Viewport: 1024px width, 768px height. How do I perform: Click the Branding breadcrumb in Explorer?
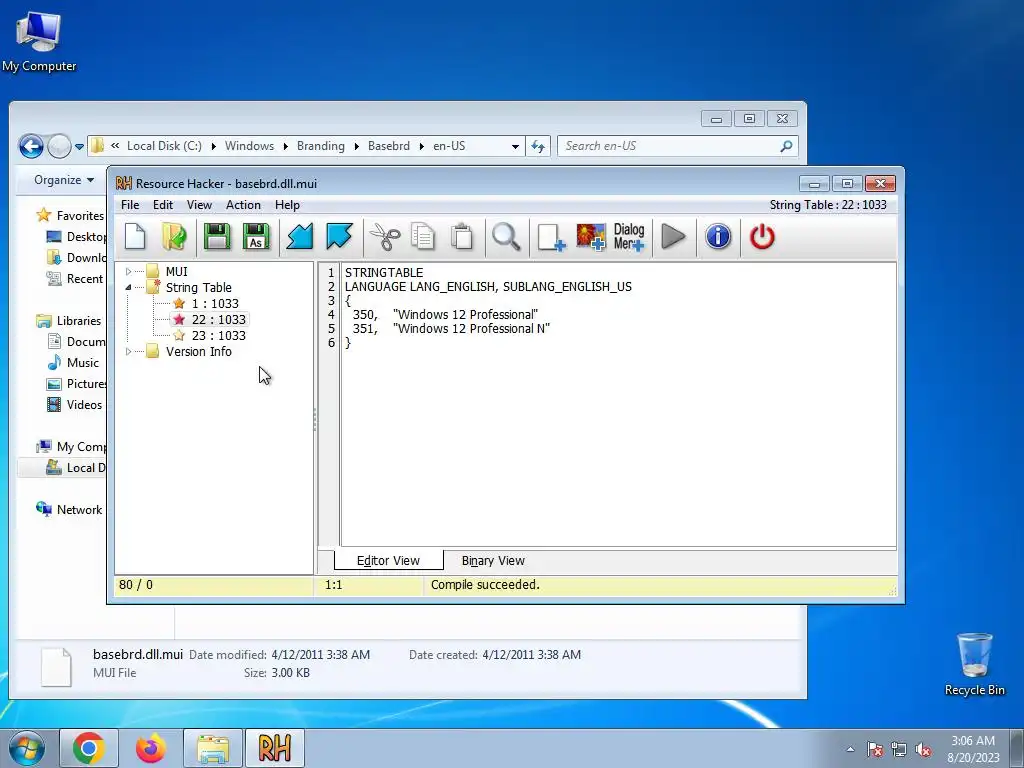tap(321, 146)
